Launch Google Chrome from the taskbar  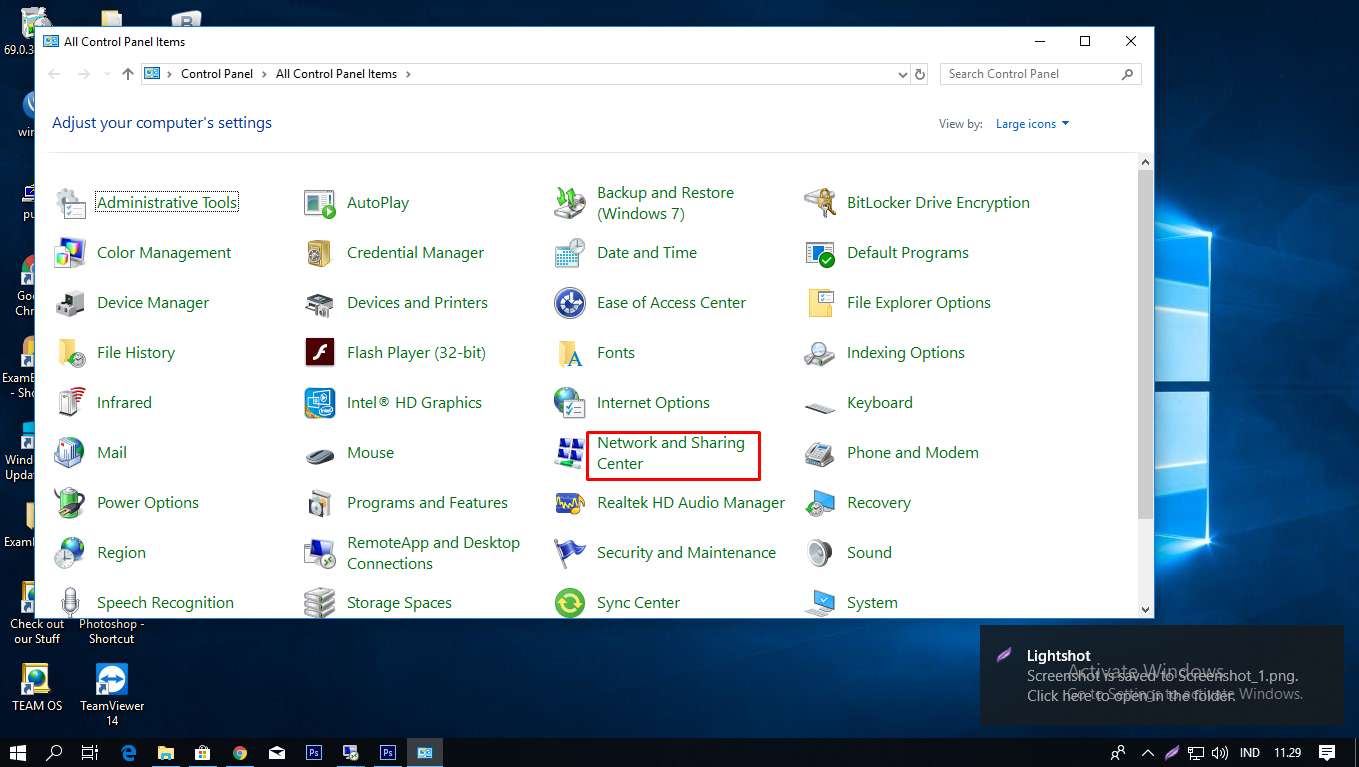[x=240, y=752]
